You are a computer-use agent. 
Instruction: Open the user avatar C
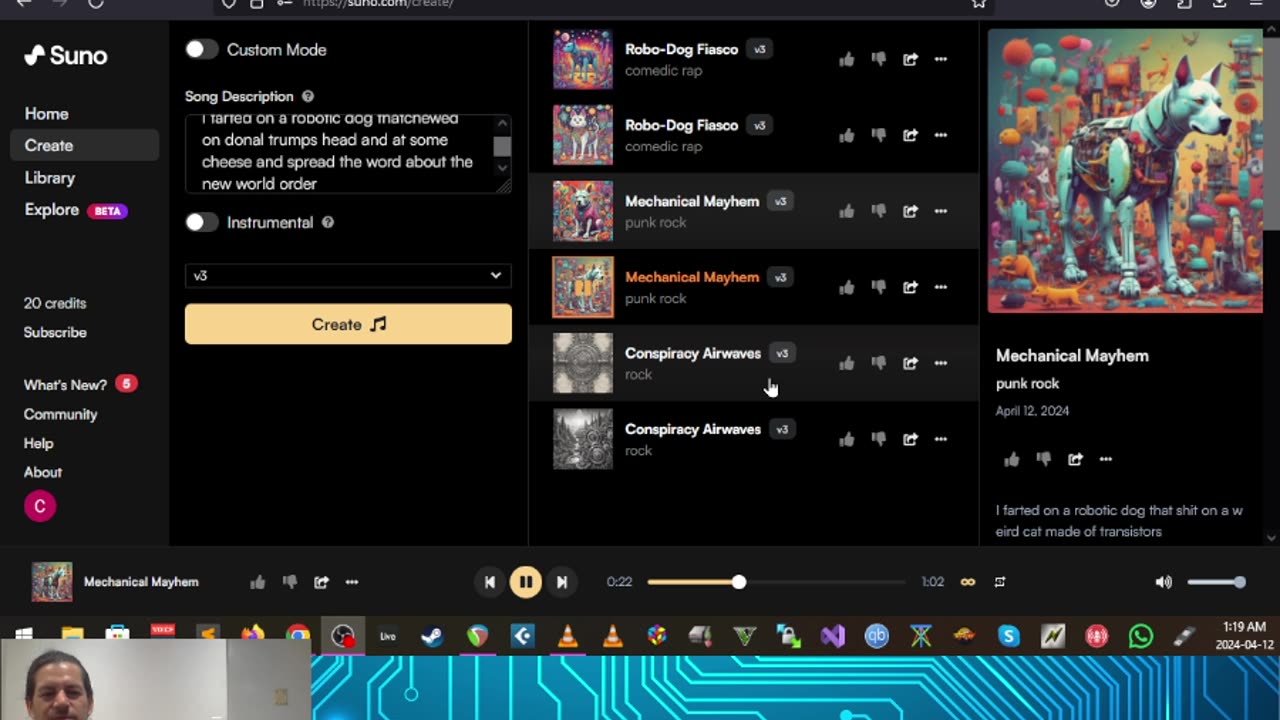tap(40, 506)
